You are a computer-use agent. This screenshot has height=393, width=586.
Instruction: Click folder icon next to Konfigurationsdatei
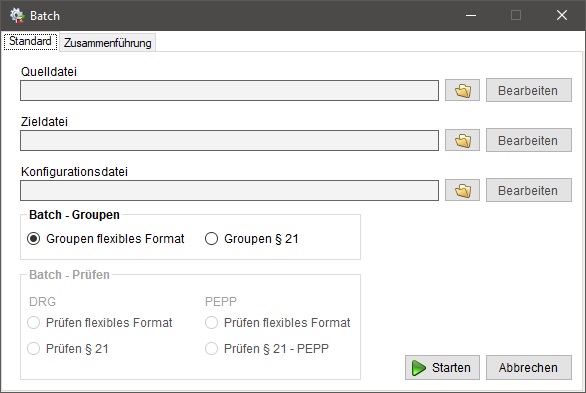[x=462, y=191]
